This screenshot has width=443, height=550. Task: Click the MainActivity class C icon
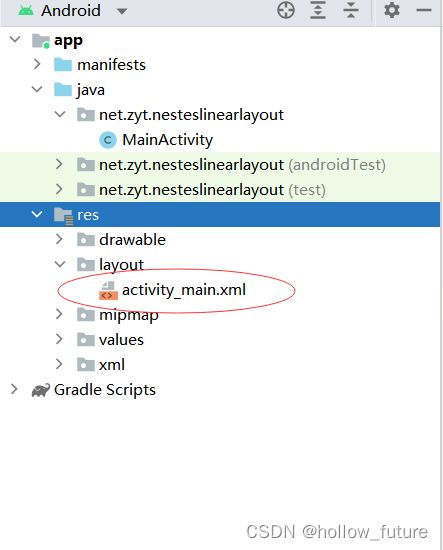pos(108,140)
